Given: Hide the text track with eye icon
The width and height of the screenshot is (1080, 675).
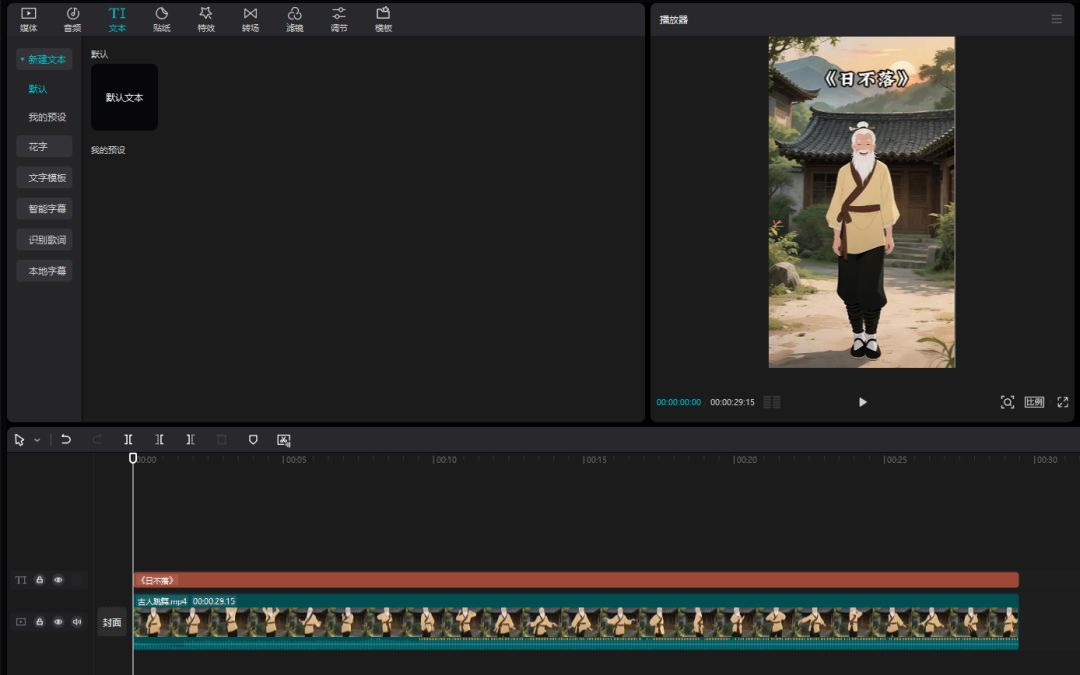Looking at the screenshot, I should (x=58, y=580).
